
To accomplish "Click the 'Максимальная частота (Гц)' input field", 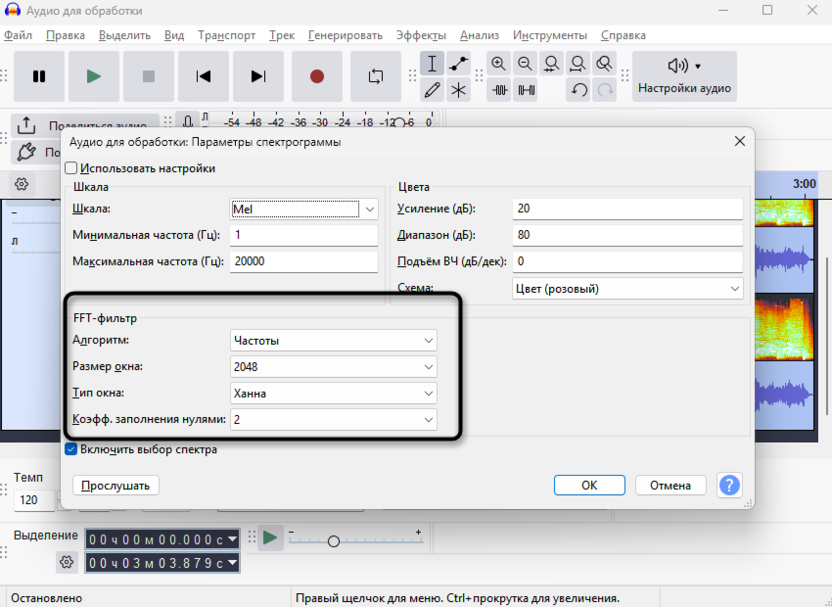I will 303,261.
